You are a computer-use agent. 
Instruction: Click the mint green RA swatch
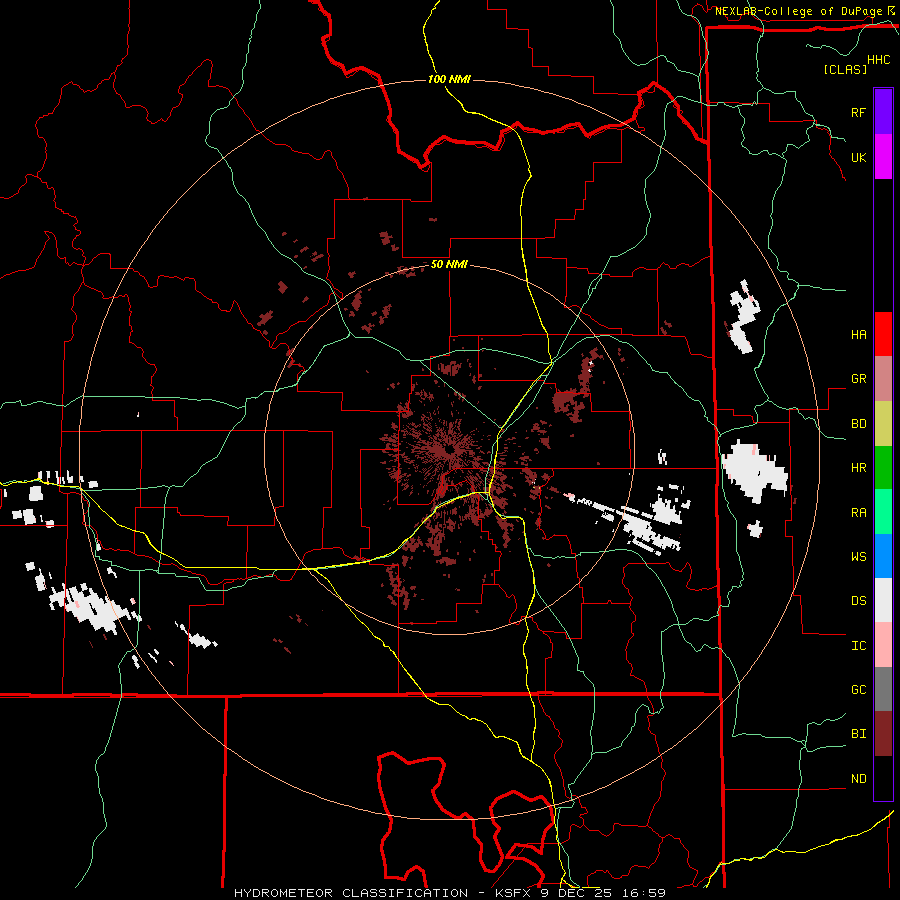point(883,512)
